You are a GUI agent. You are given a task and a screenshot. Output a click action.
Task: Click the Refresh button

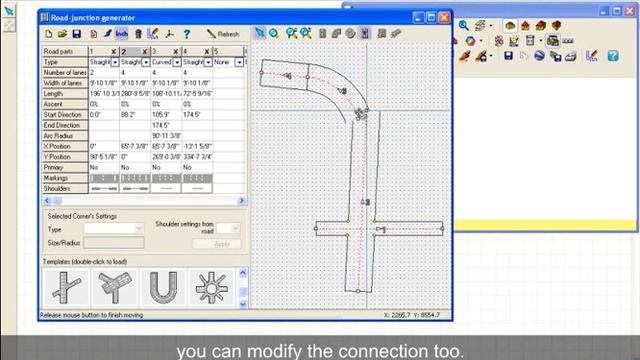tap(223, 34)
